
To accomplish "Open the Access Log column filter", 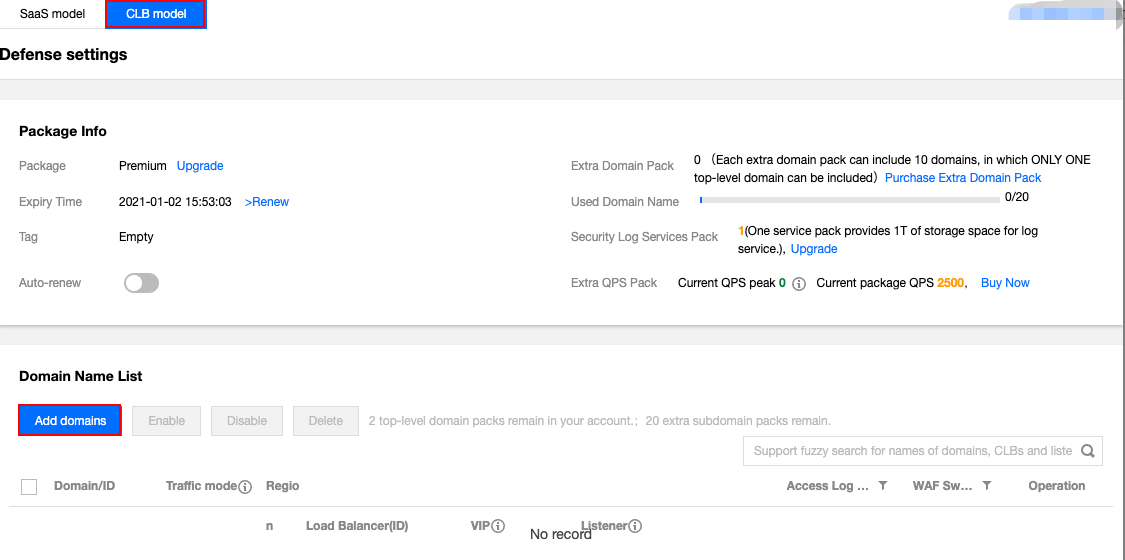I will 883,486.
